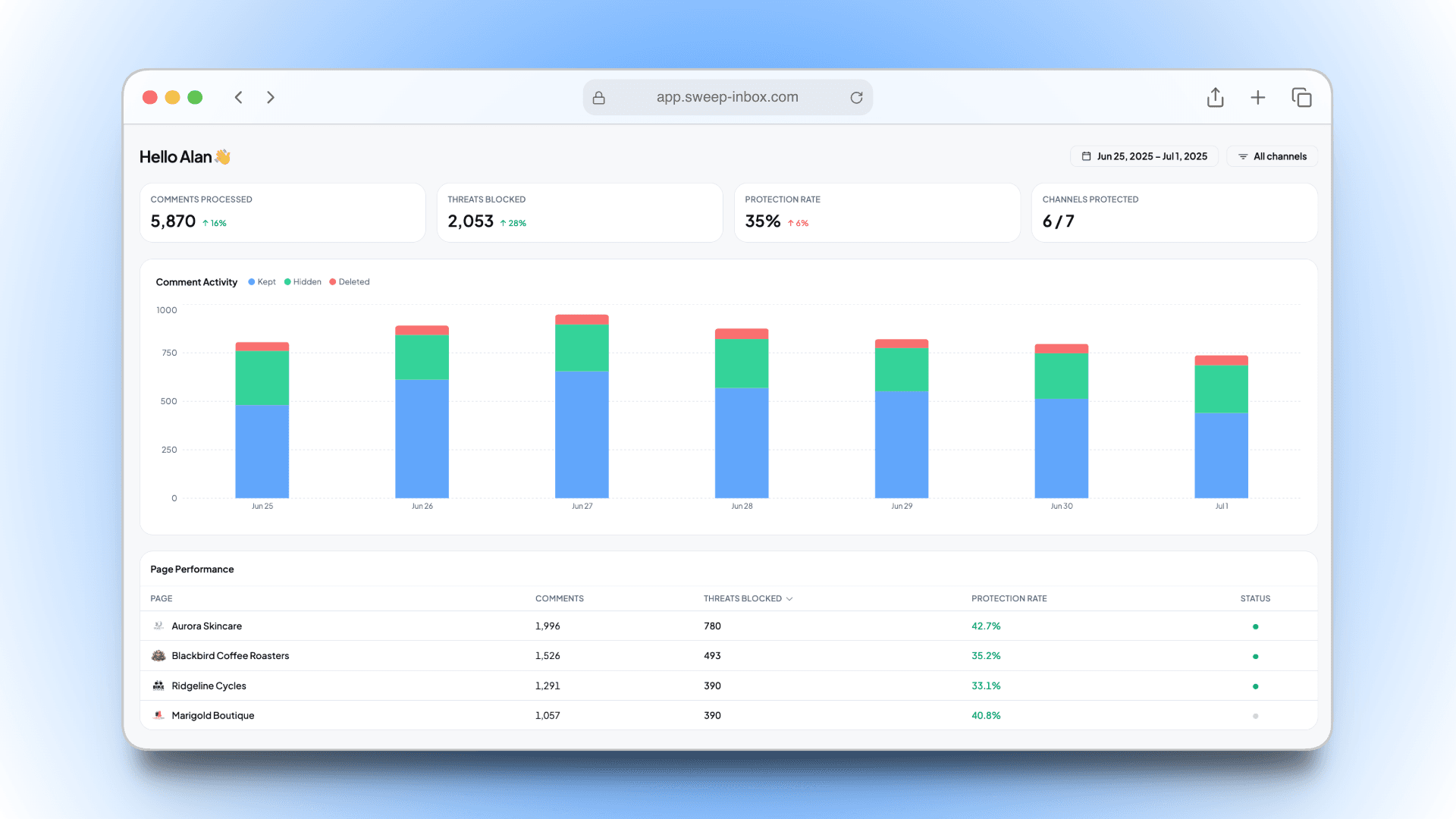Click the sort chevron next to Threats Blocked
Viewport: 1456px width, 819px height.
789,598
